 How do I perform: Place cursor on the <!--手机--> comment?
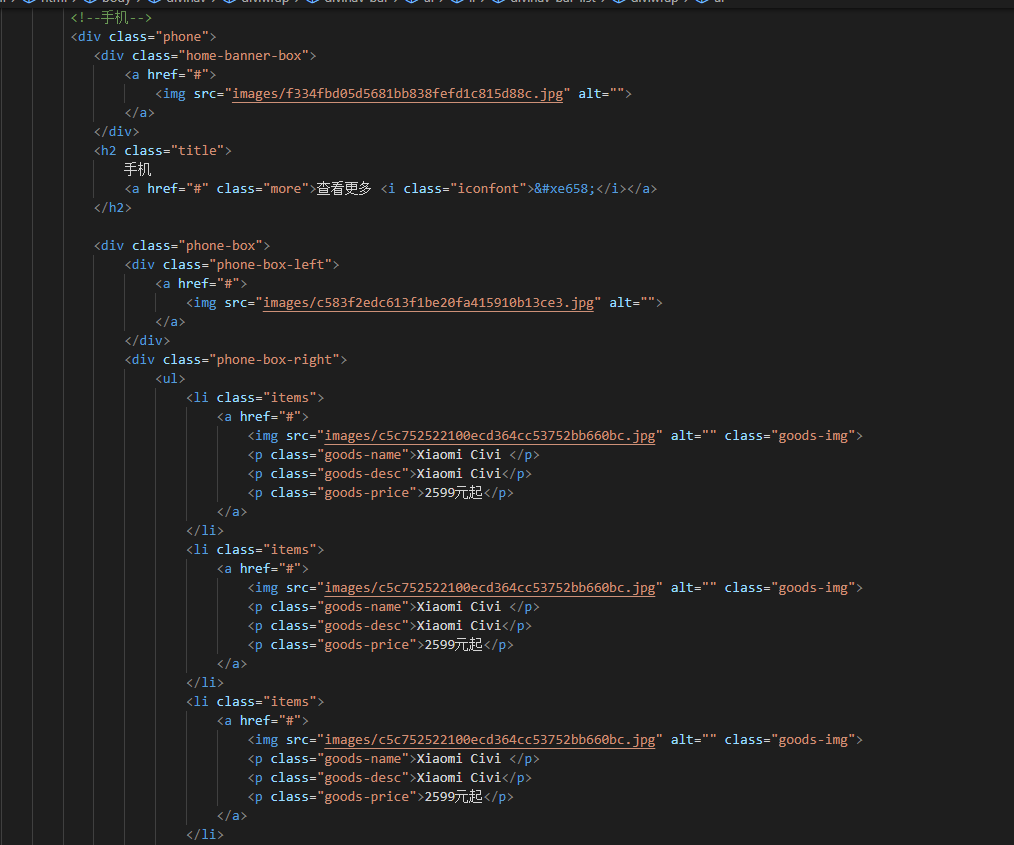click(x=111, y=17)
